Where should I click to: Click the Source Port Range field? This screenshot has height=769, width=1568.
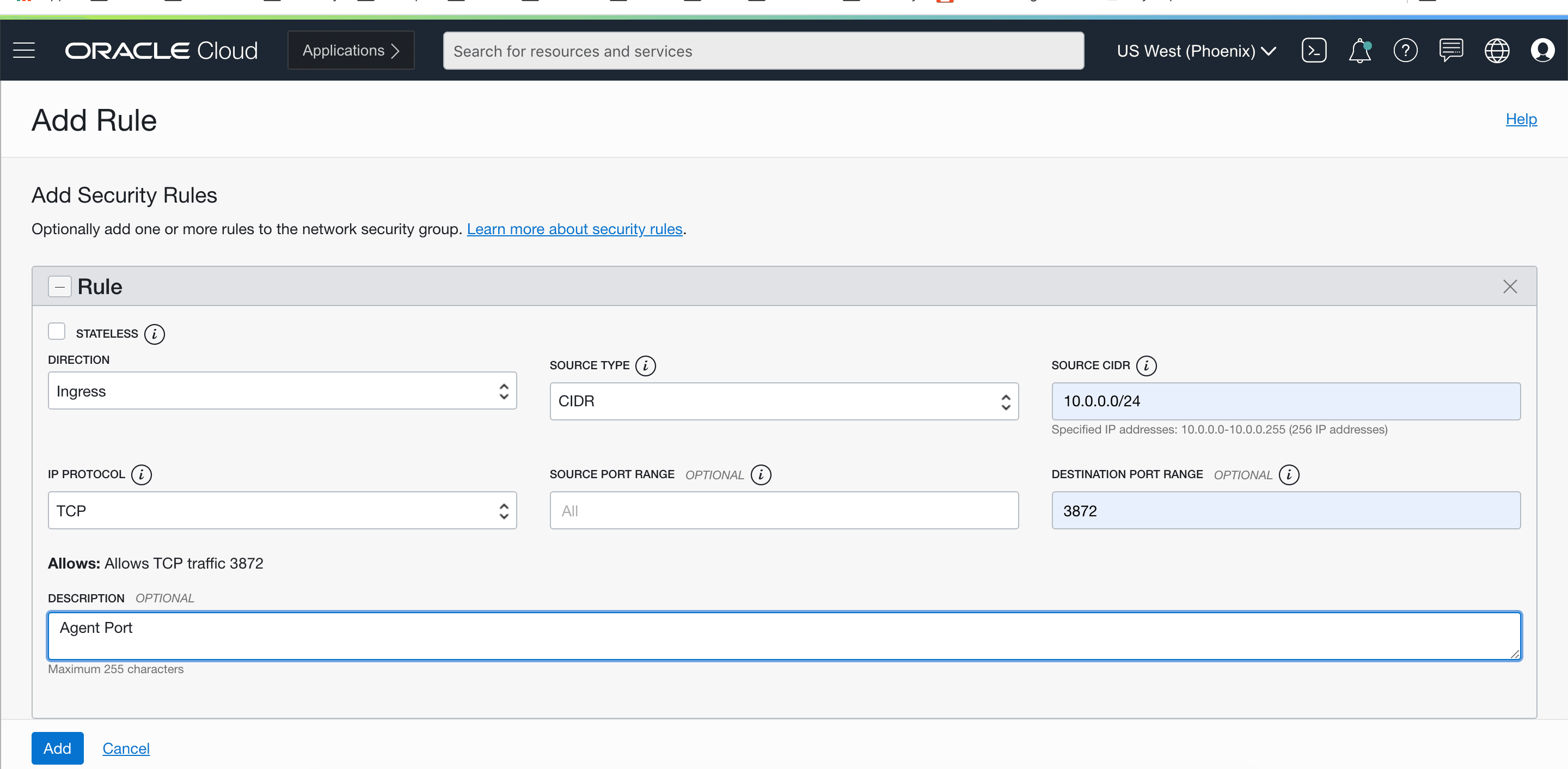(783, 510)
